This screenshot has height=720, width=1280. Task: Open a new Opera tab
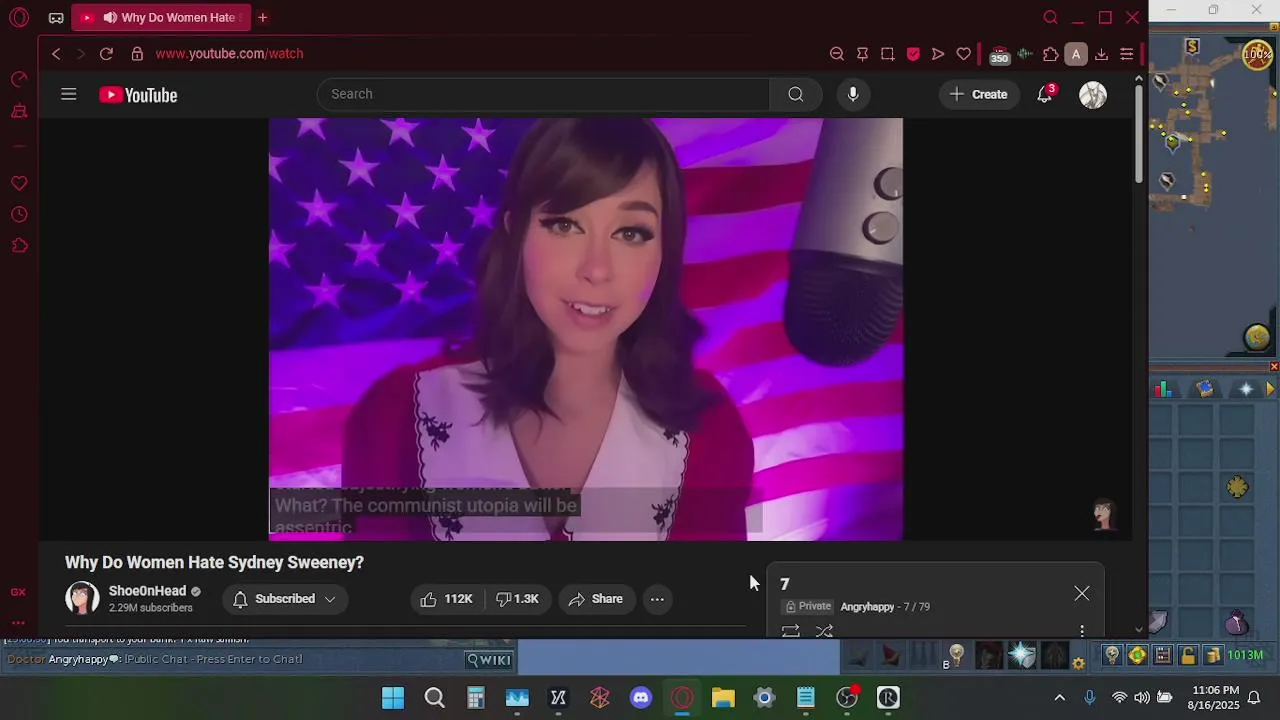pyautogui.click(x=262, y=18)
